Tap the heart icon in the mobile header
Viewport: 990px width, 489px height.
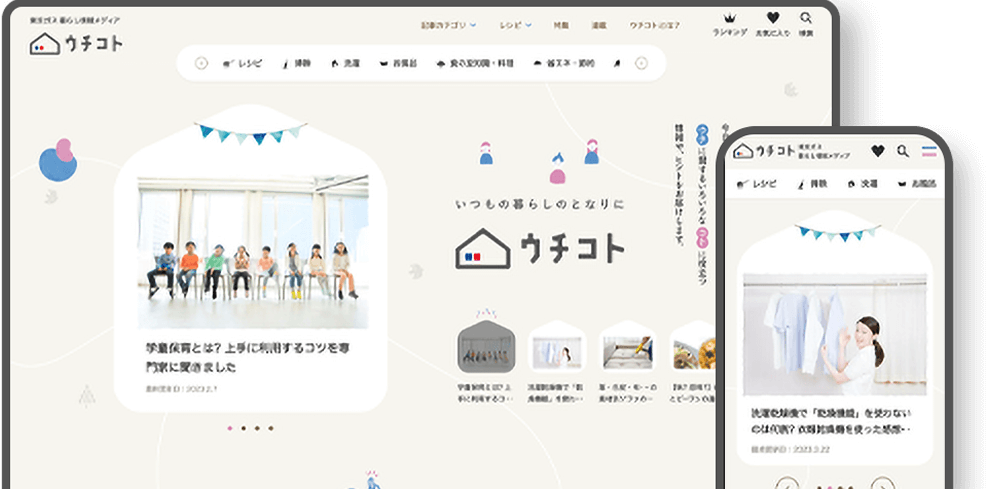(877, 151)
